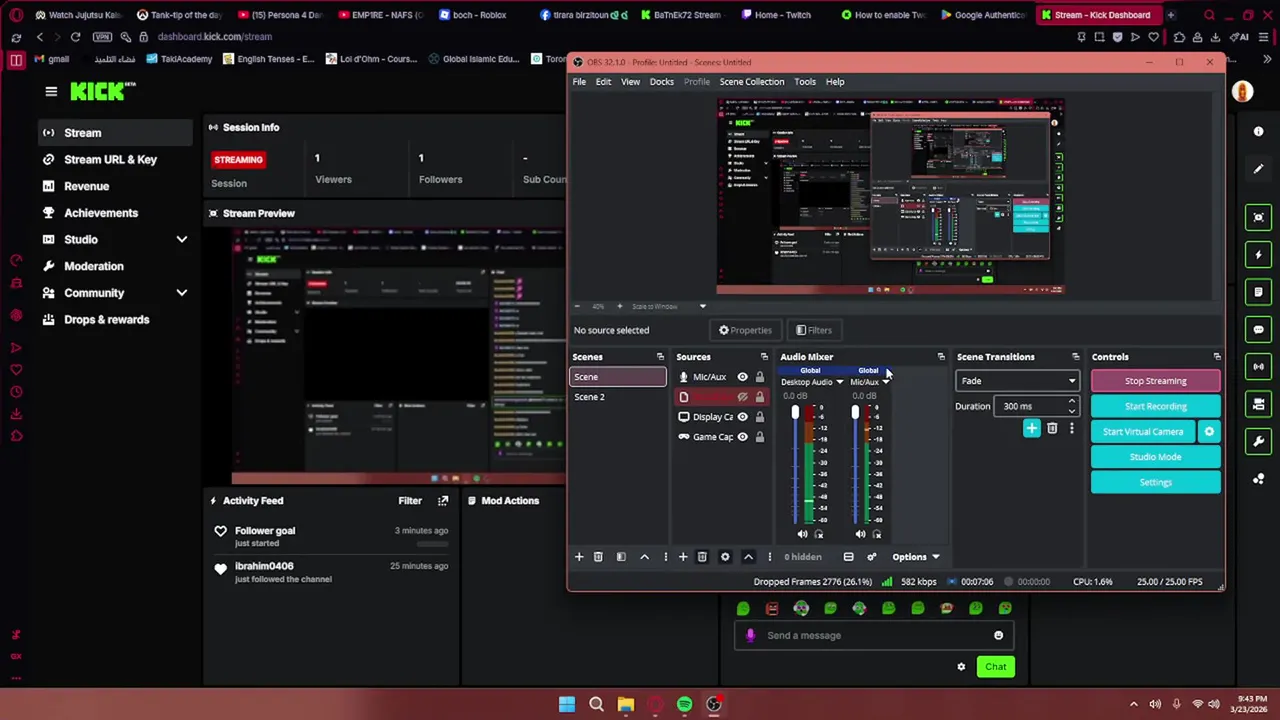Viewport: 1280px width, 720px height.
Task: Open OBS Docks menu
Action: (661, 82)
